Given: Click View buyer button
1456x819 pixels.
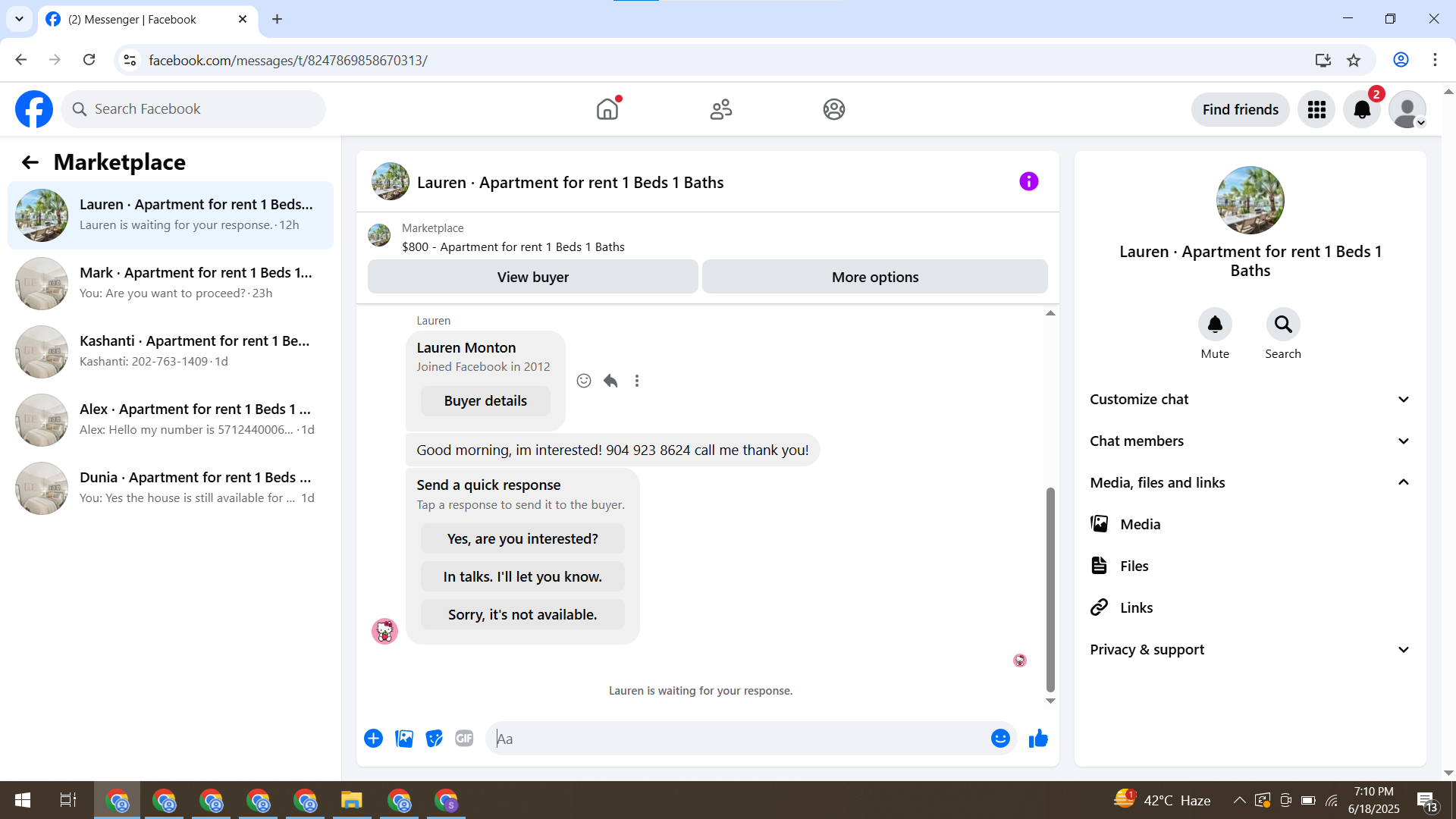Looking at the screenshot, I should click(533, 277).
